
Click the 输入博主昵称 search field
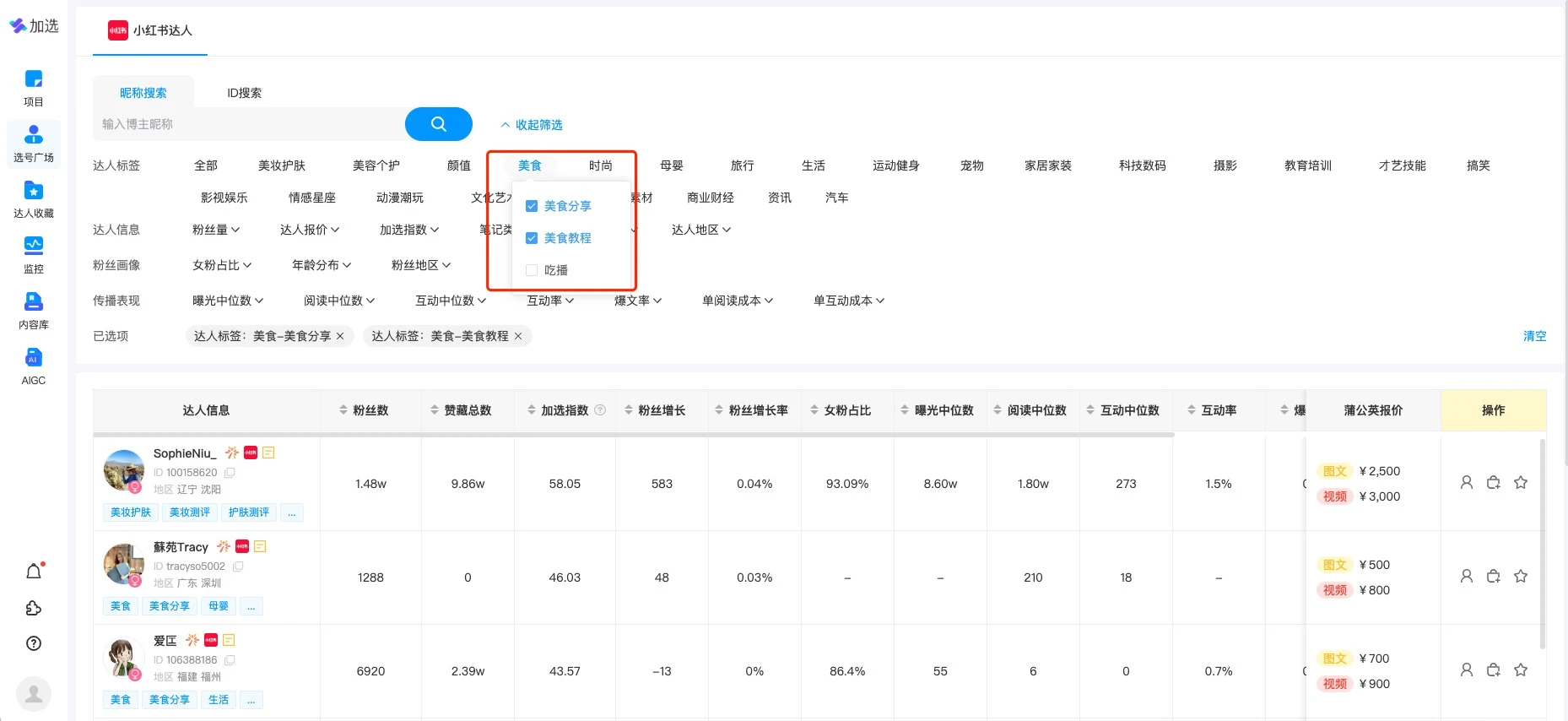coord(249,124)
